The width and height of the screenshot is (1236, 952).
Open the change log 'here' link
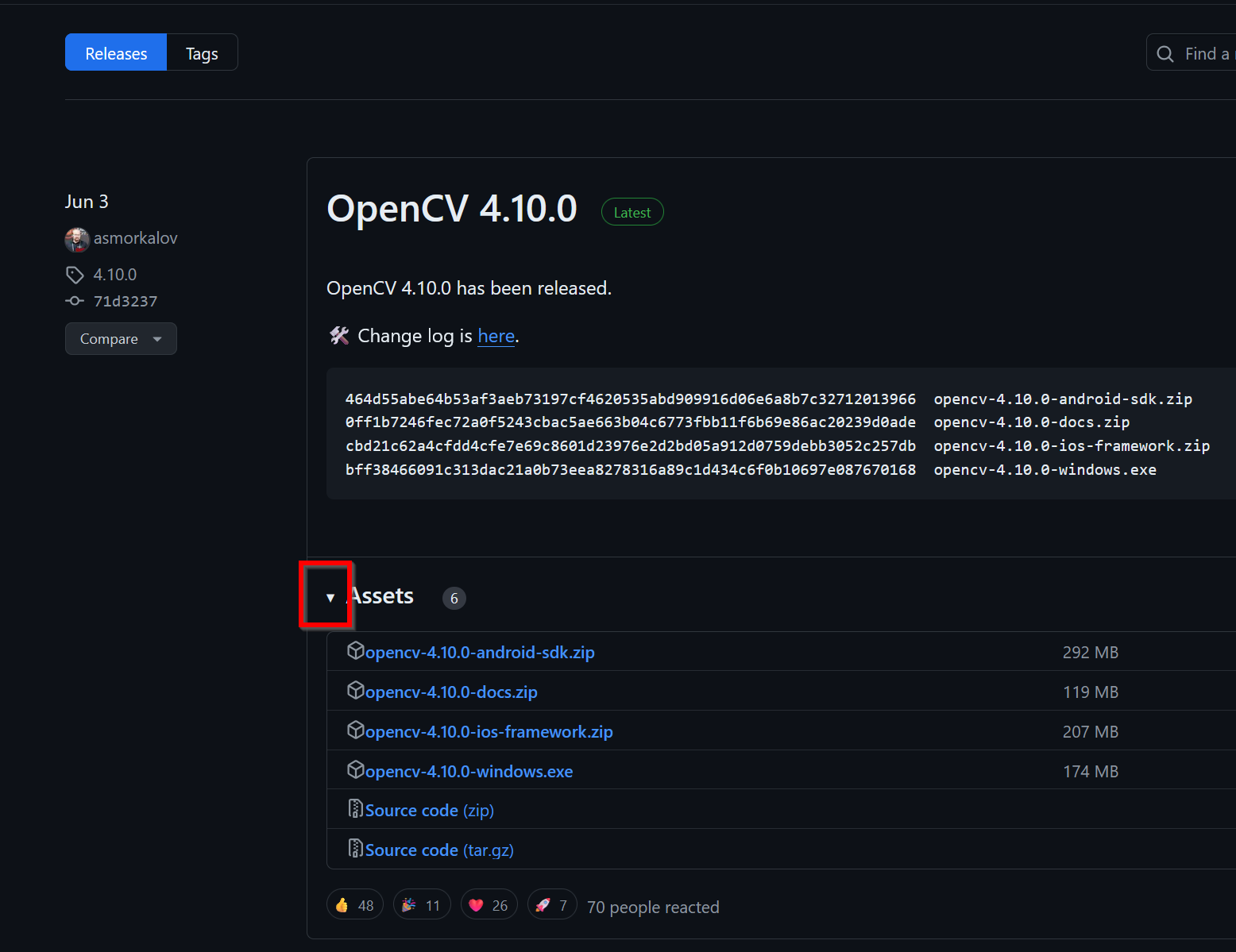pos(496,336)
